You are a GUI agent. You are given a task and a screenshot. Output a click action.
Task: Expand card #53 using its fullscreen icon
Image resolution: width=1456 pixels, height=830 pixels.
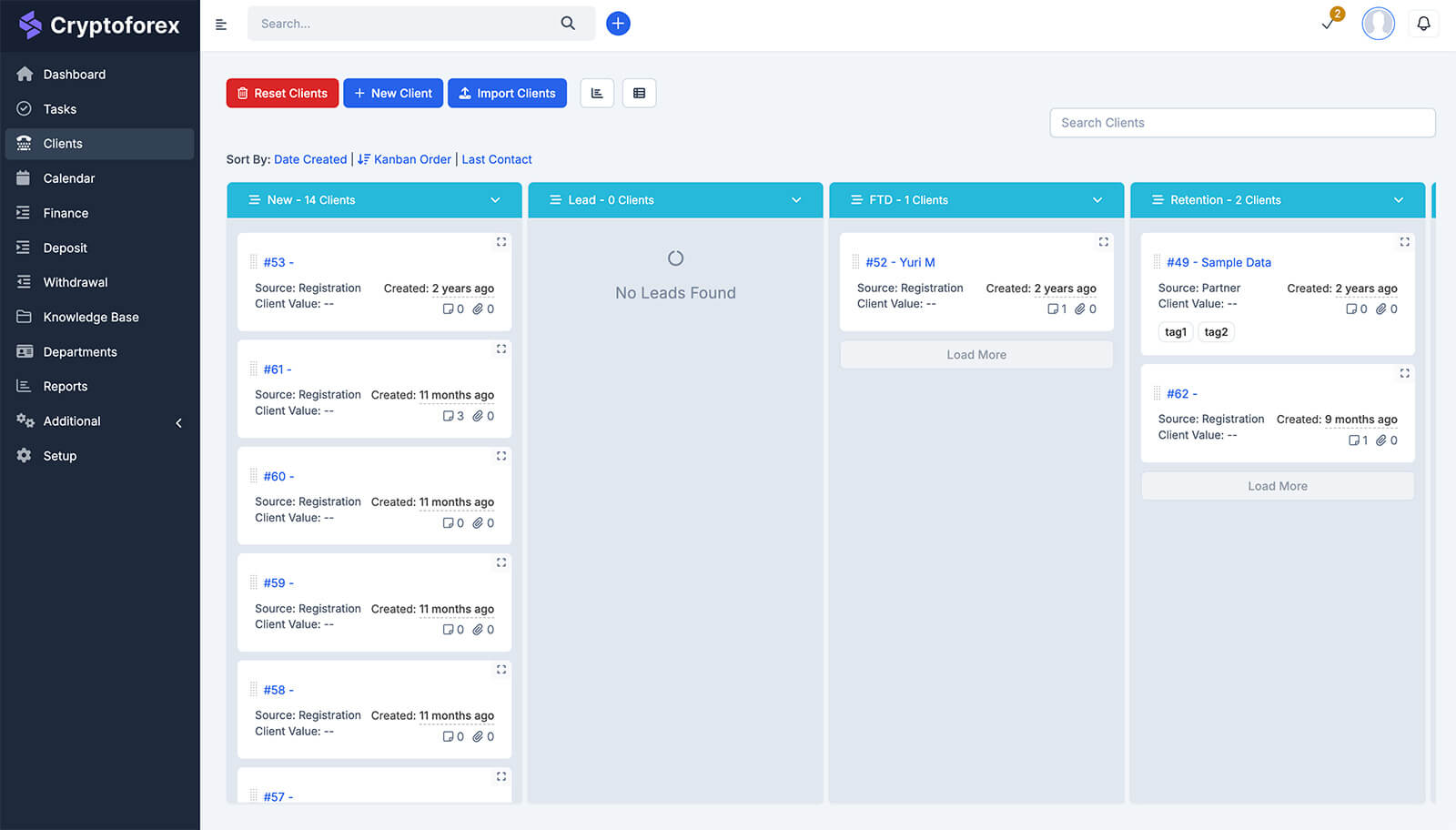pyautogui.click(x=501, y=242)
